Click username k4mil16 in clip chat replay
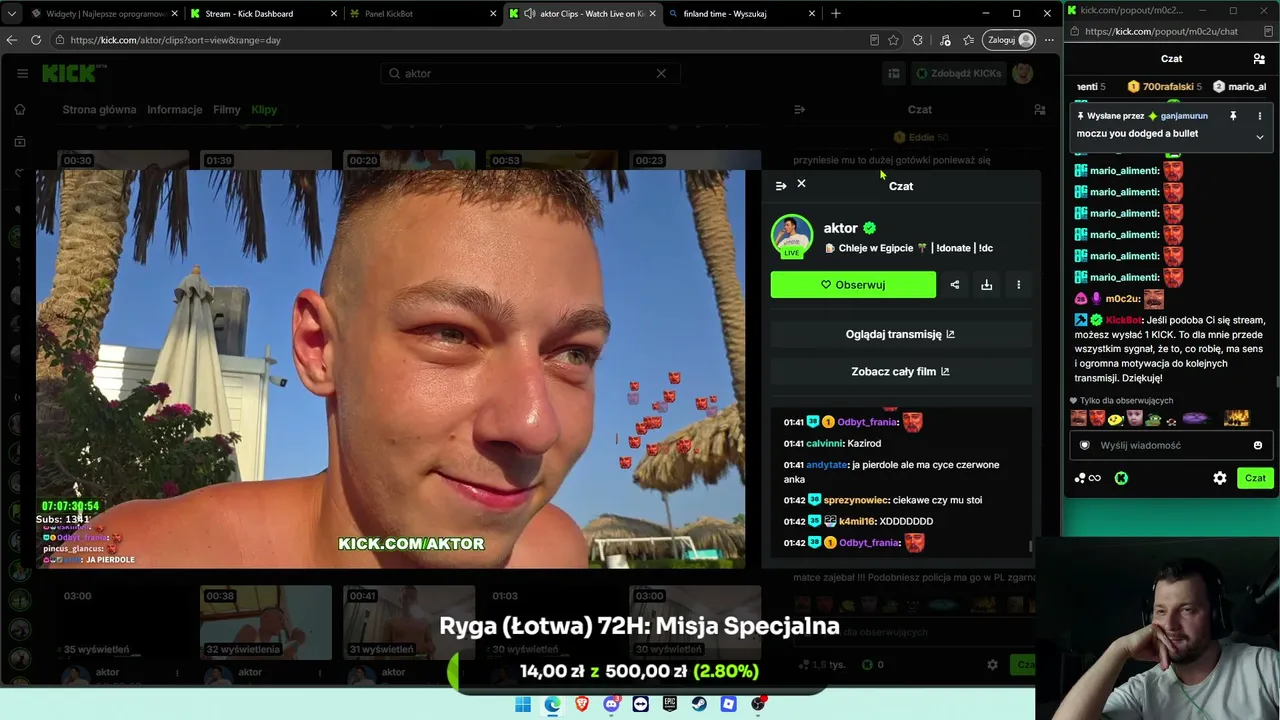Image resolution: width=1280 pixels, height=720 pixels. (x=856, y=521)
